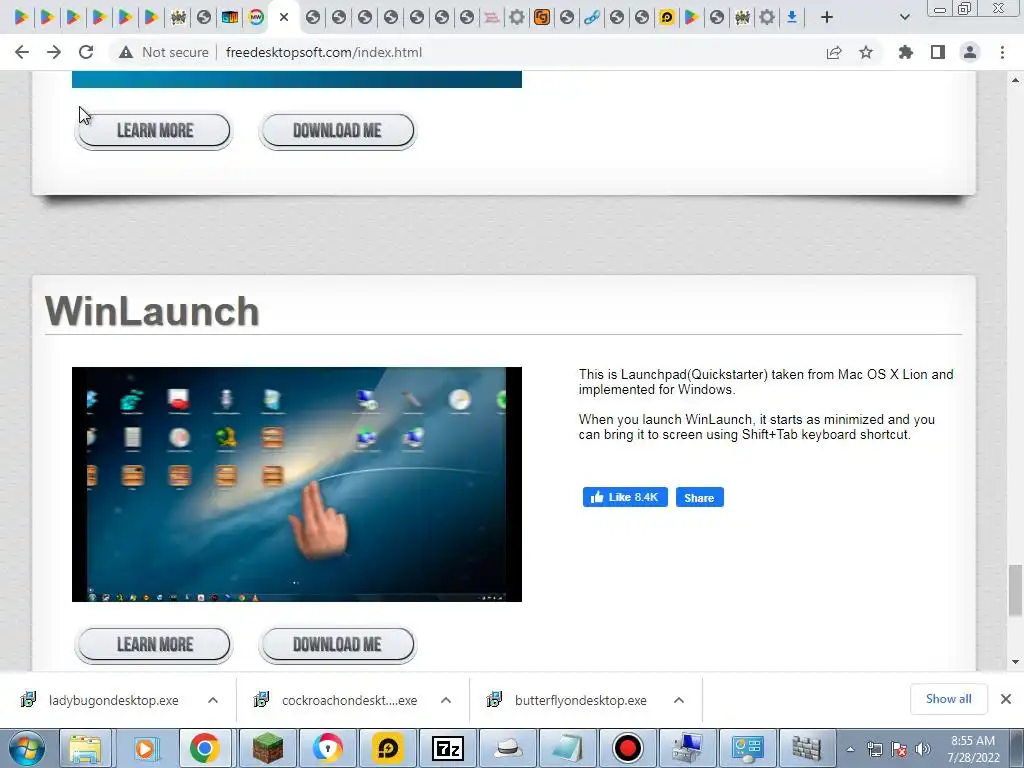
Task: Switch to the yellow LDPlayer icon tab
Action: [x=666, y=17]
